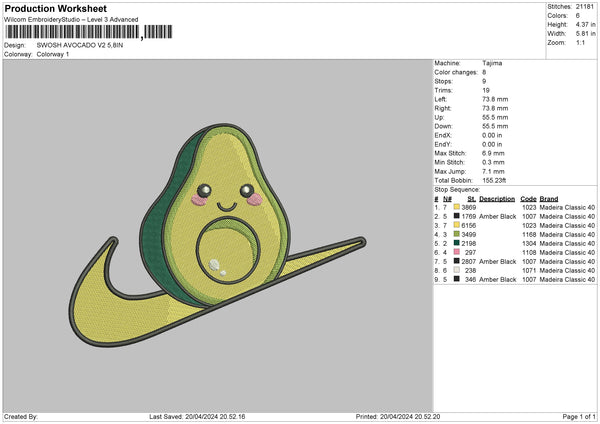The image size is (600, 424).
Task: Click the light green swatch beside 3499
Action: pyautogui.click(x=457, y=234)
